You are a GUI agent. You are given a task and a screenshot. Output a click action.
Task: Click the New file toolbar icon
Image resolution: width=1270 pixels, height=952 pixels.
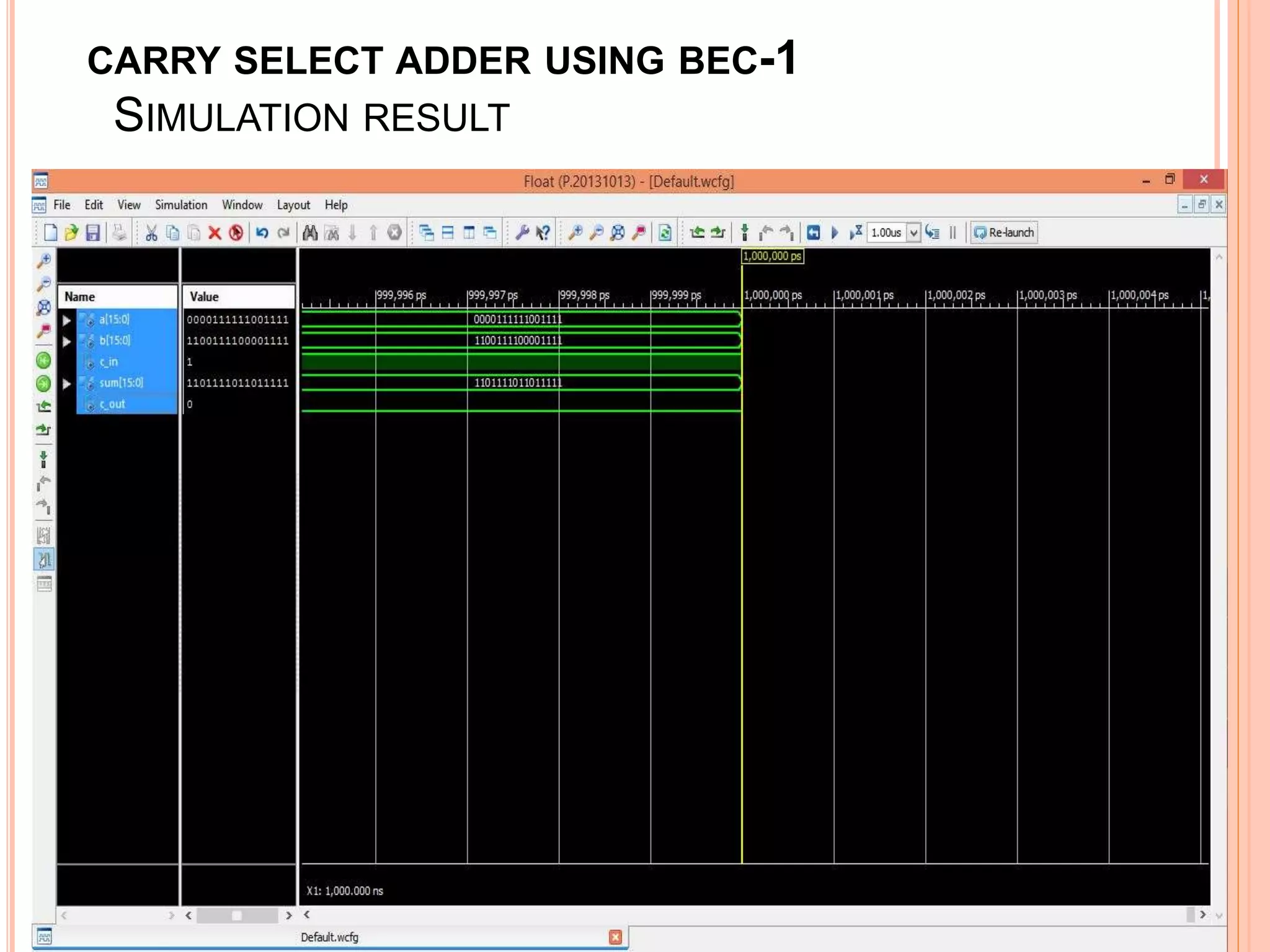pyautogui.click(x=50, y=233)
